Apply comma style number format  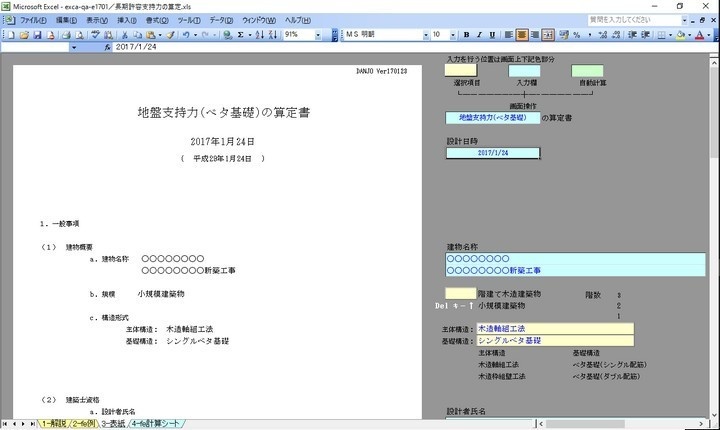click(x=590, y=35)
